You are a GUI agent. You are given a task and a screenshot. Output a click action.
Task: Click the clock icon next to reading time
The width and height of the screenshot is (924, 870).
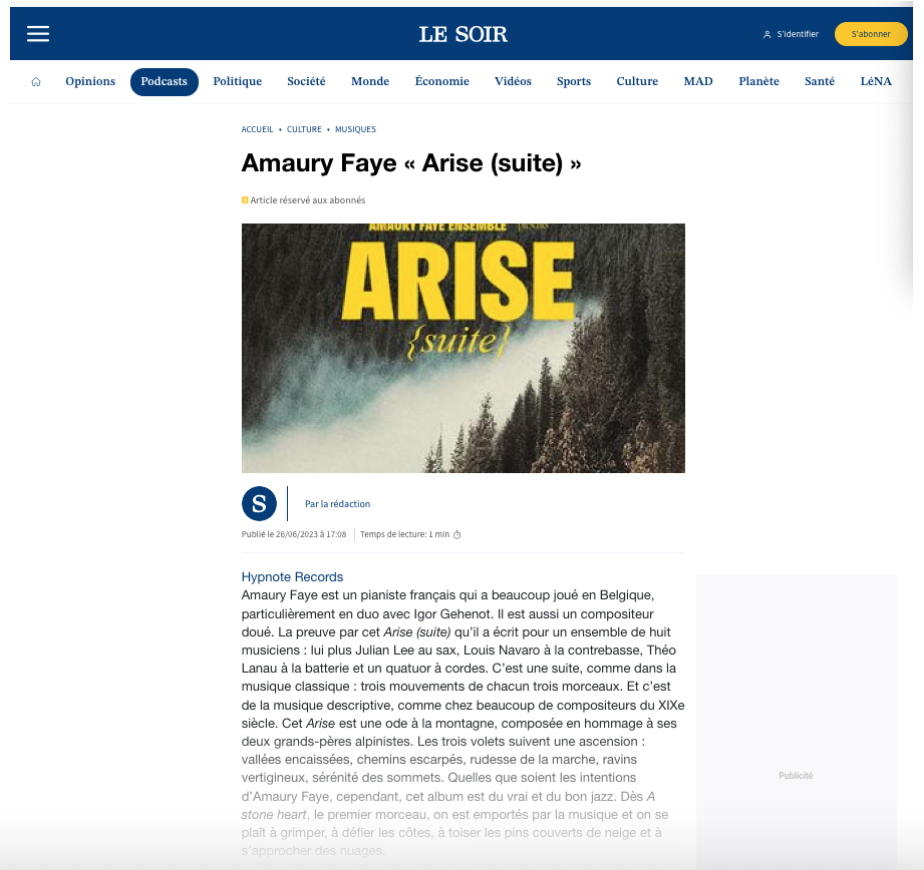click(457, 535)
